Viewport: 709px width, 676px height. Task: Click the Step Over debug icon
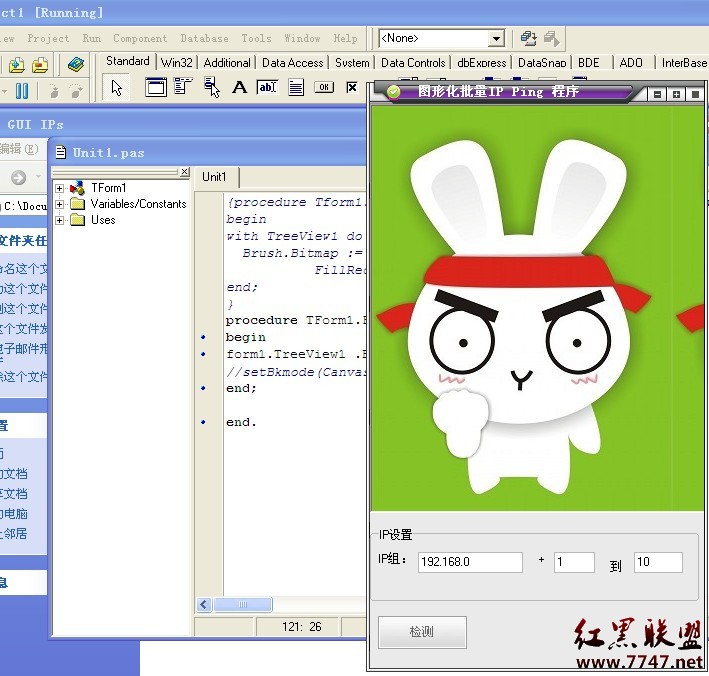tap(76, 91)
